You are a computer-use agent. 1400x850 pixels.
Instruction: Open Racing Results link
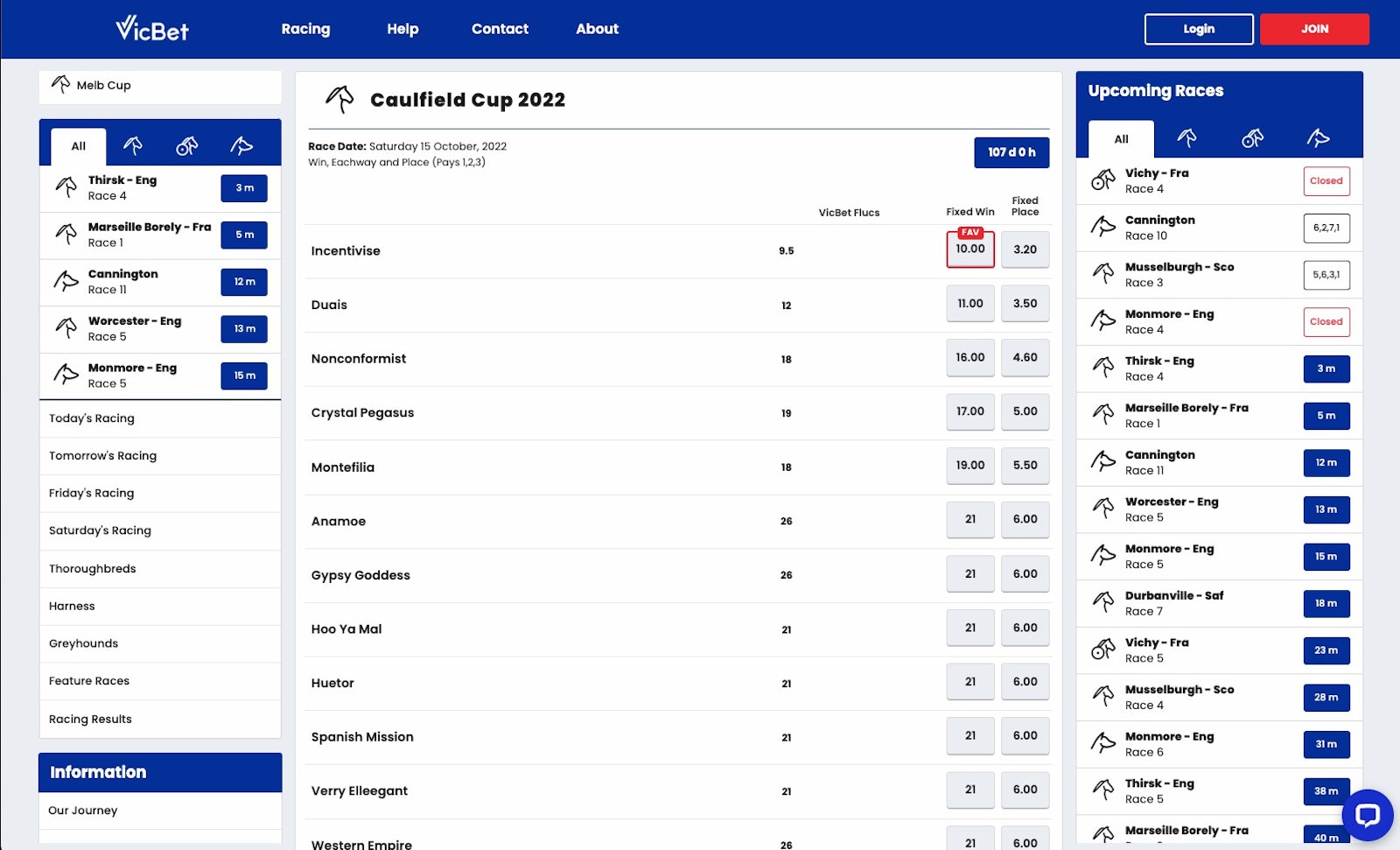(x=90, y=720)
